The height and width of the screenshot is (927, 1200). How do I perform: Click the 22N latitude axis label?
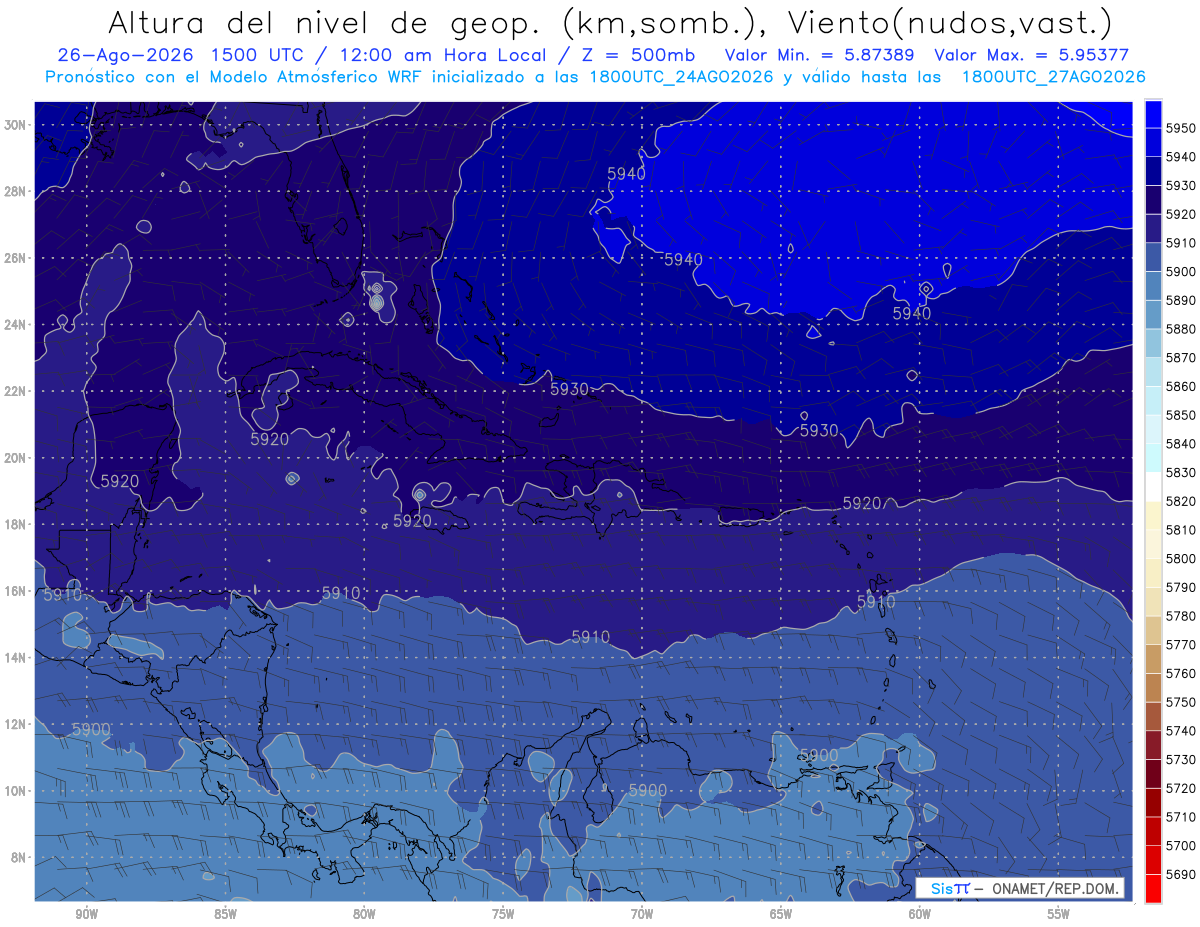14,391
